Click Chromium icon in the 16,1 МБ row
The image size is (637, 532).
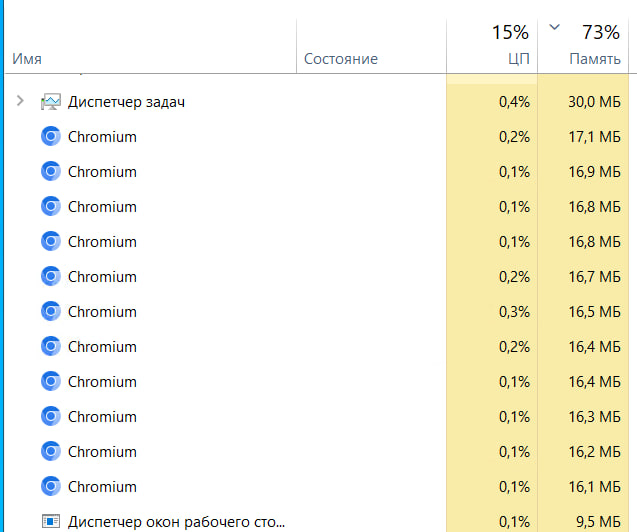click(51, 487)
